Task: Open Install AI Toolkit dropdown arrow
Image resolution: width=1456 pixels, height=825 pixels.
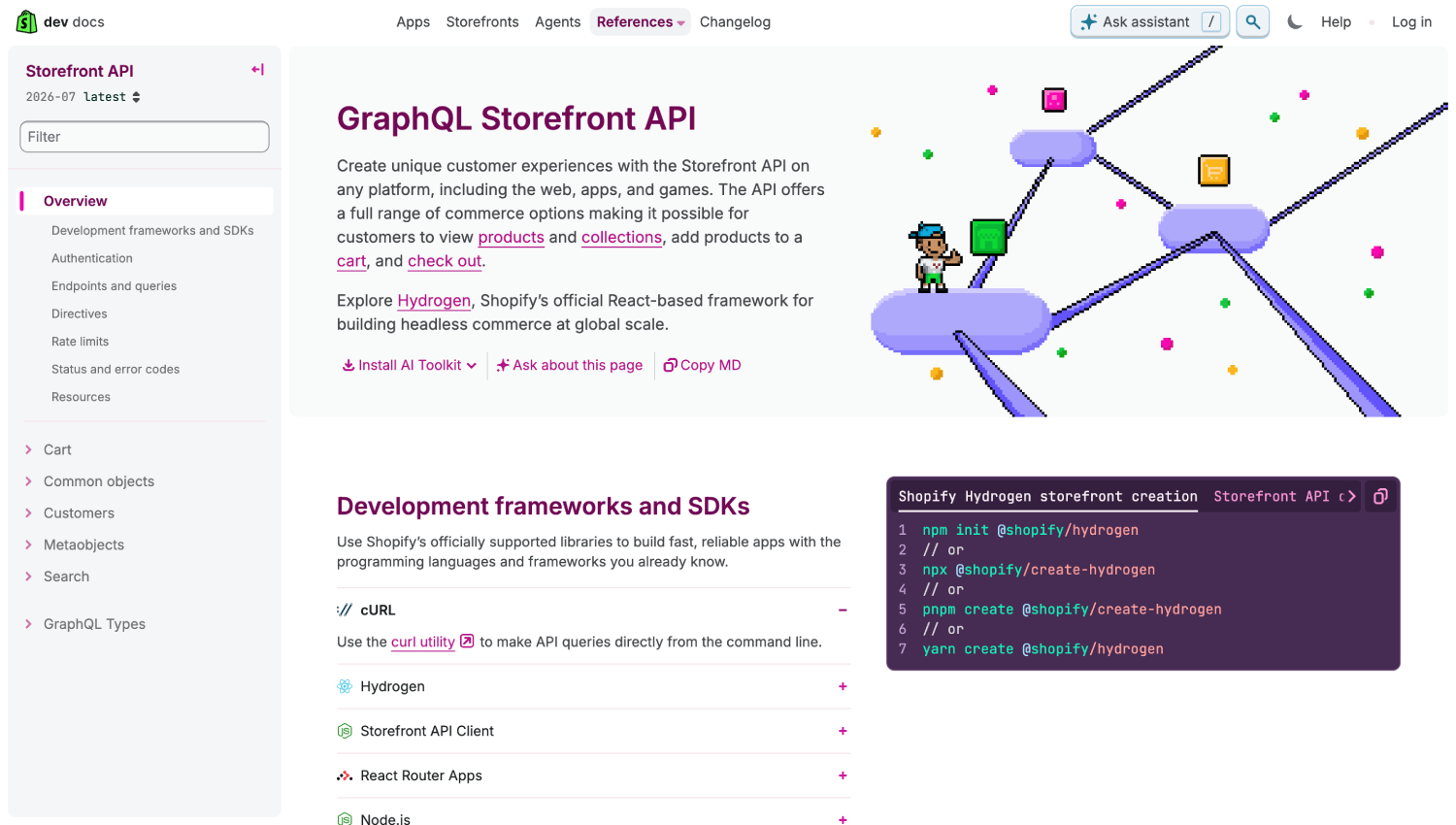Action: point(472,366)
